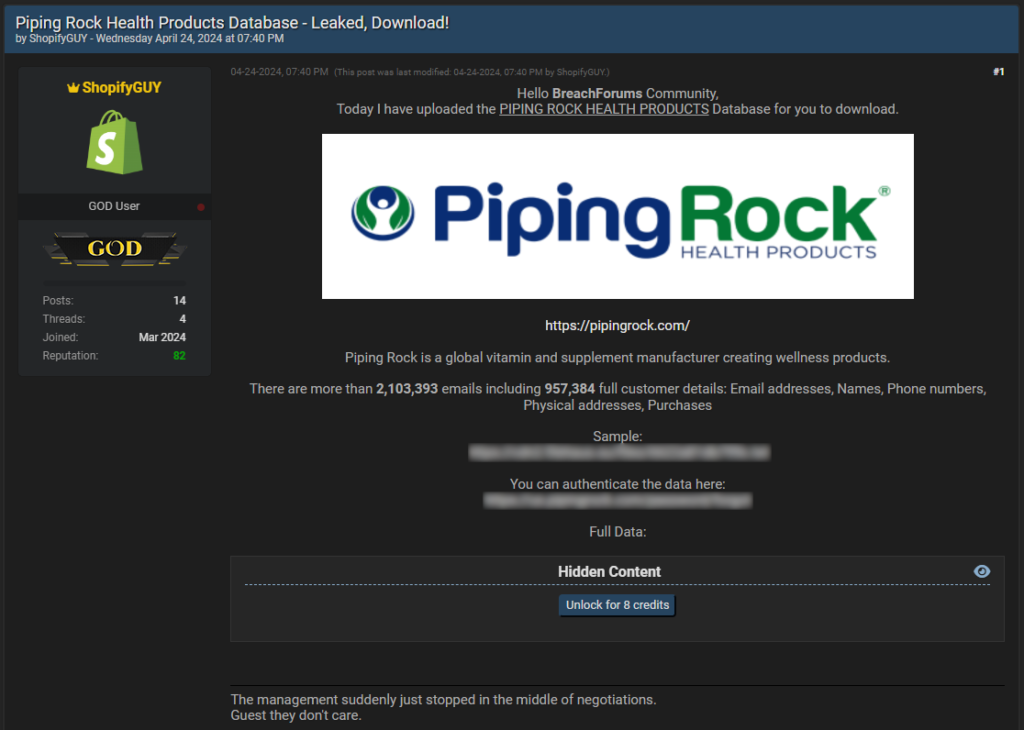This screenshot has width=1024, height=730.
Task: Click the blurred authenticate data link
Action: [617, 500]
